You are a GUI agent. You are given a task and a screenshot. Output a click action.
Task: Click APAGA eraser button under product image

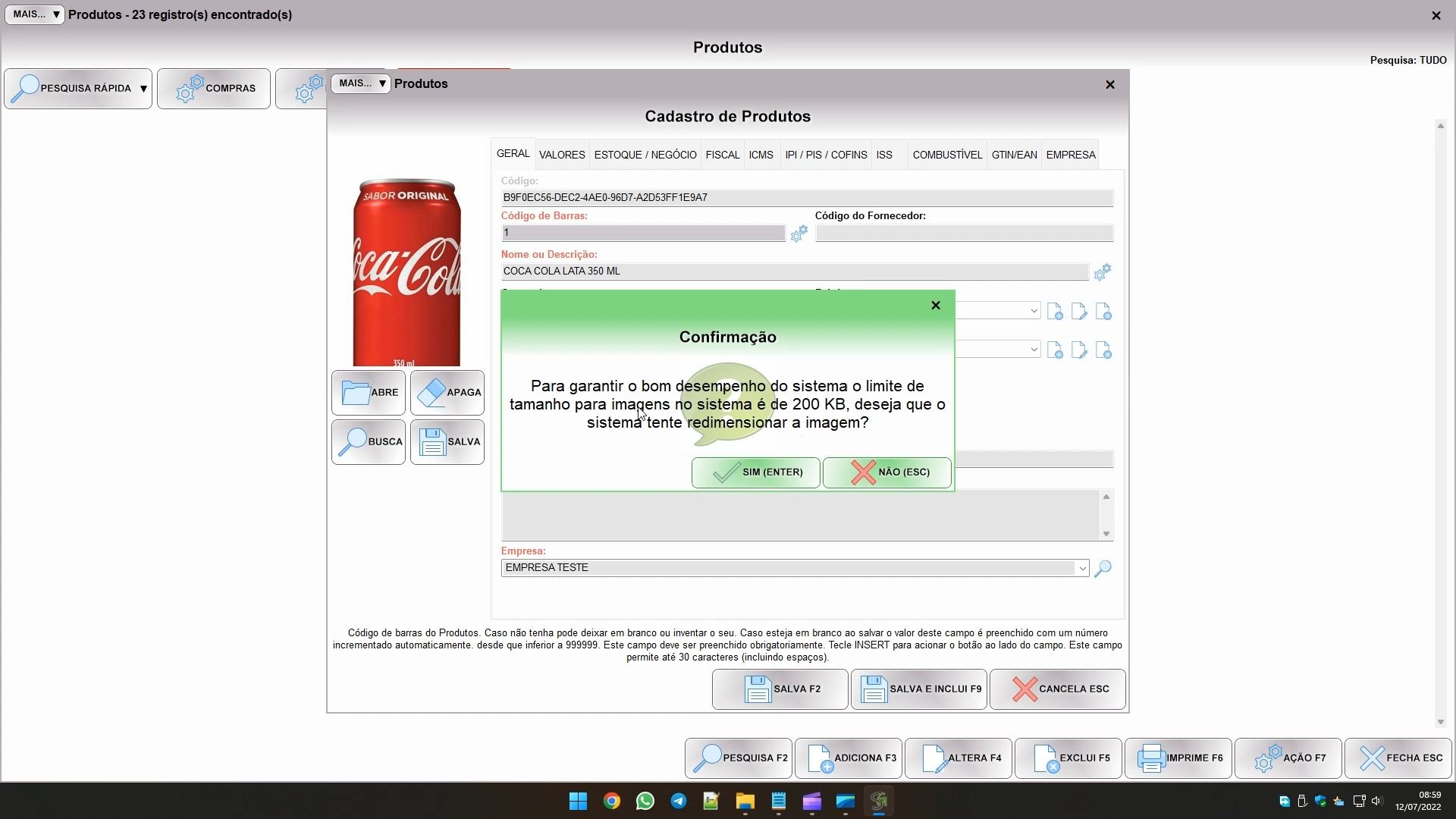[x=447, y=393]
